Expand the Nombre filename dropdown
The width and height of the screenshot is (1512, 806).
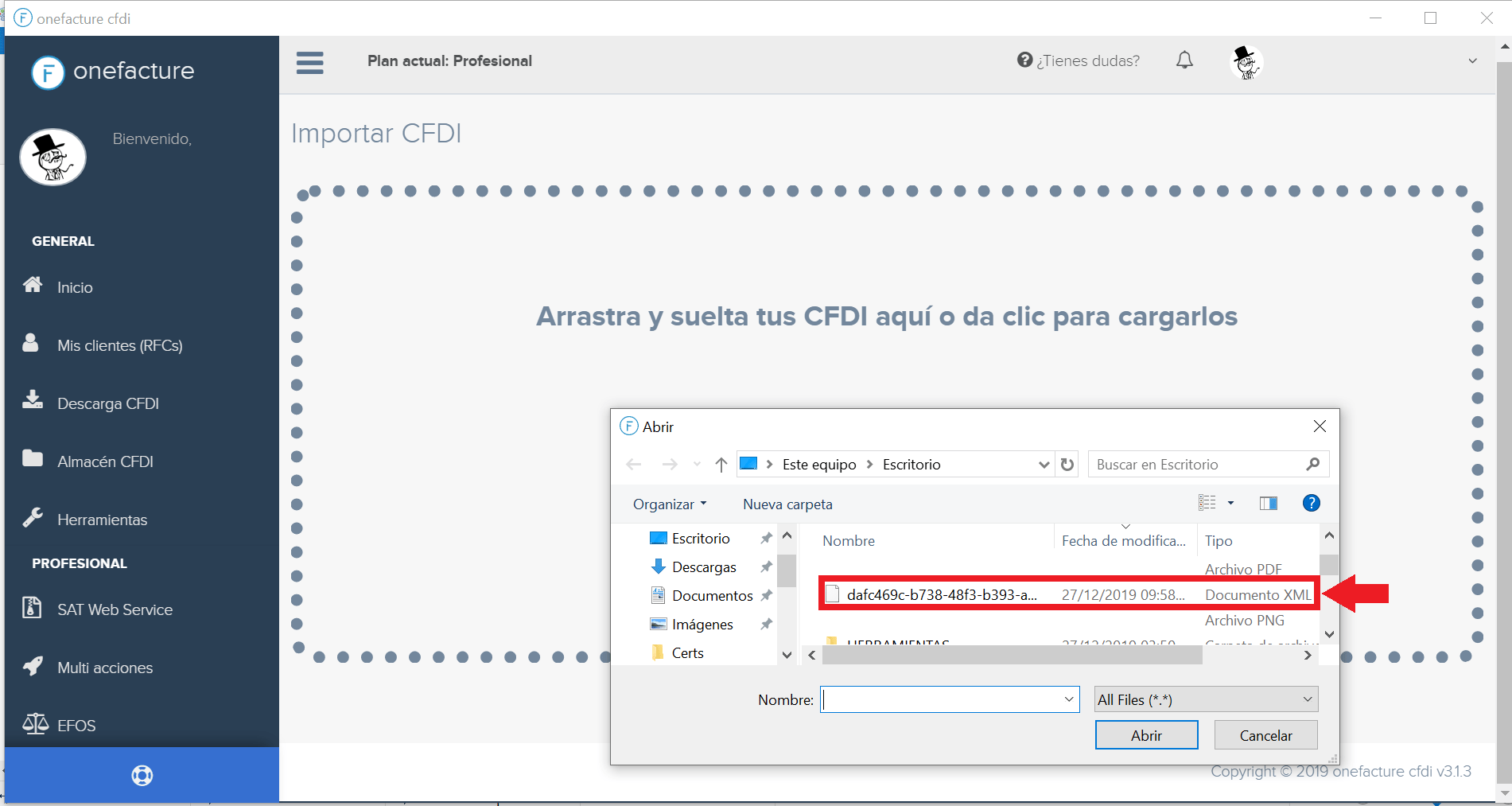1068,699
